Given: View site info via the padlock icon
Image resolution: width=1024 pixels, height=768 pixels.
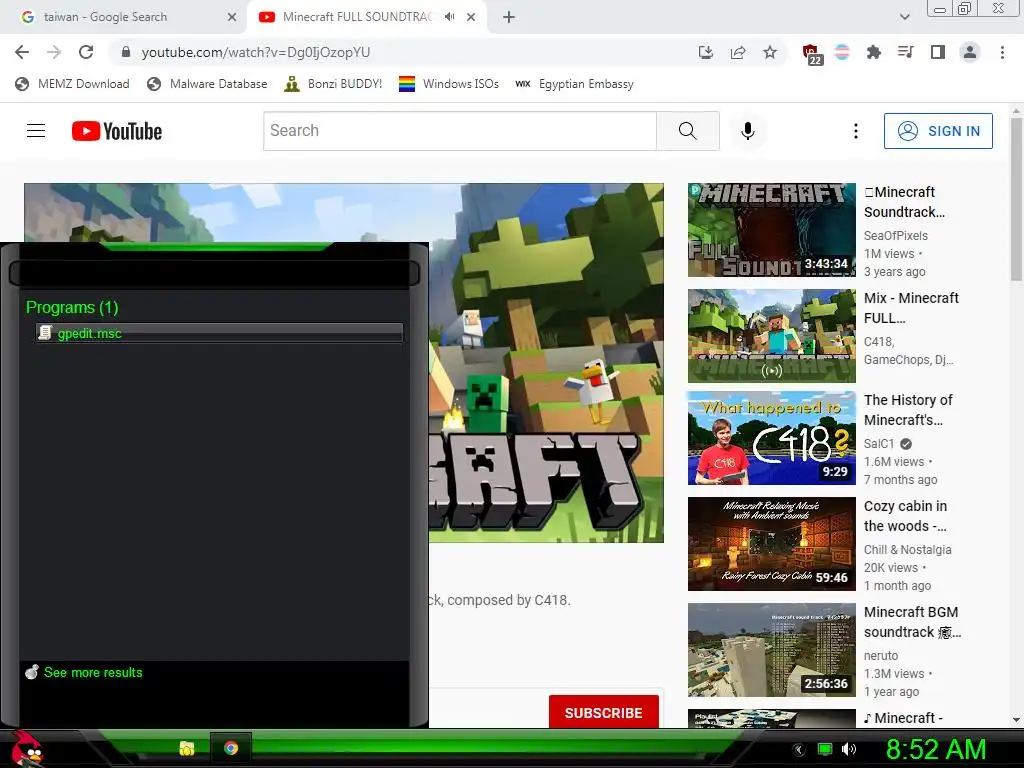Looking at the screenshot, I should pos(126,52).
